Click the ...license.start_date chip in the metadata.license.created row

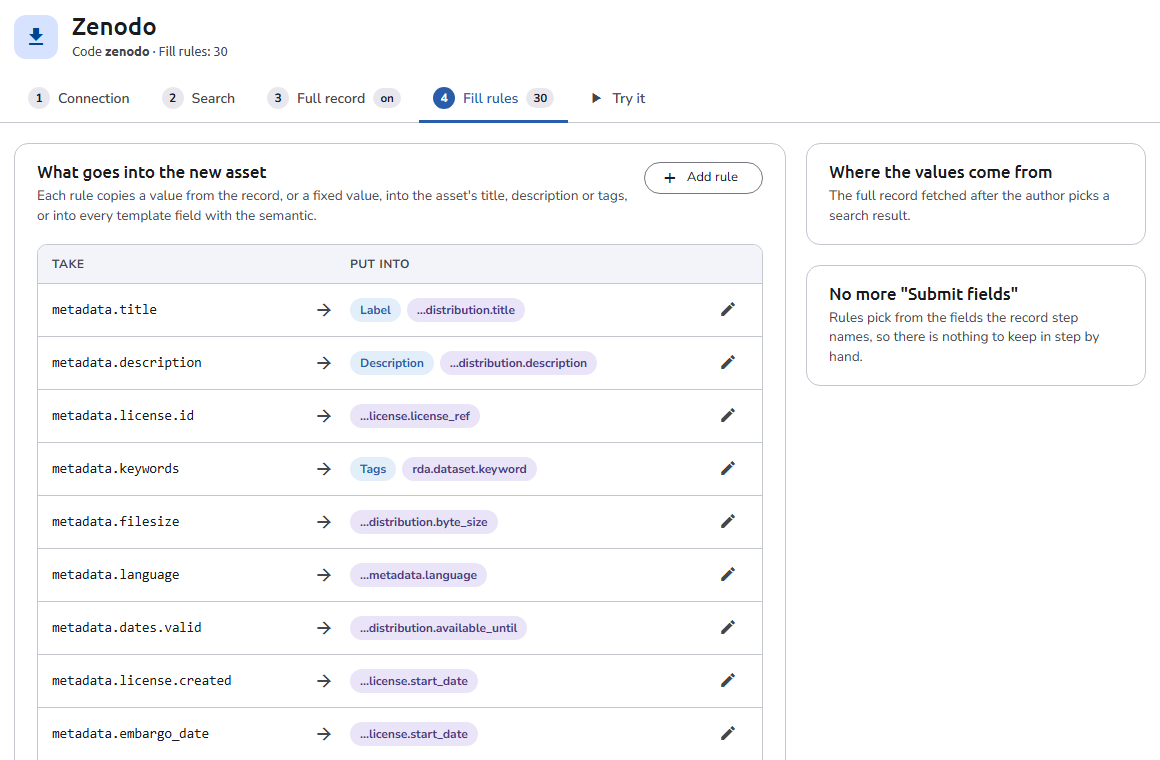coord(414,681)
